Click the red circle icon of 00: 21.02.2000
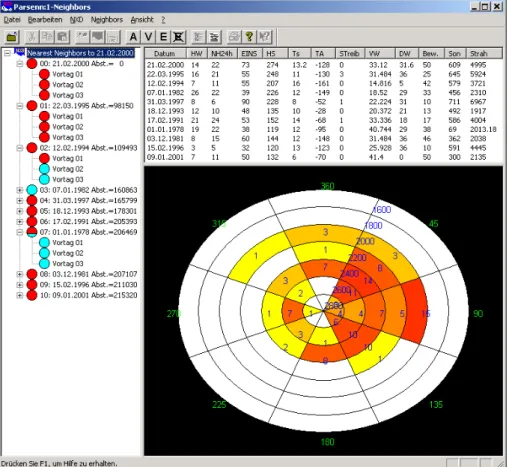This screenshot has height=467, width=509. 32,63
